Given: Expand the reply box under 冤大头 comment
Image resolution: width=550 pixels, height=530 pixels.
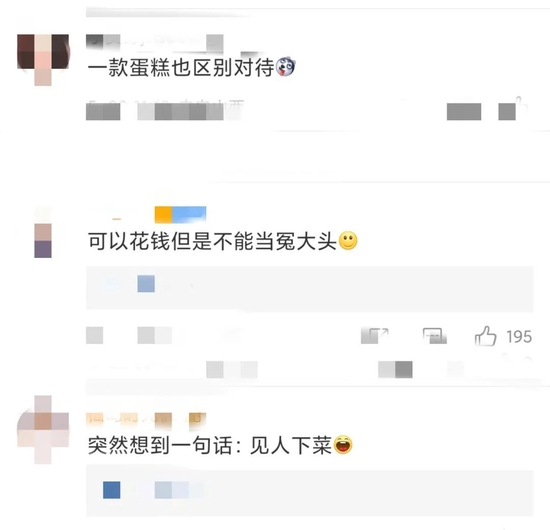Looking at the screenshot, I should (x=310, y=288).
